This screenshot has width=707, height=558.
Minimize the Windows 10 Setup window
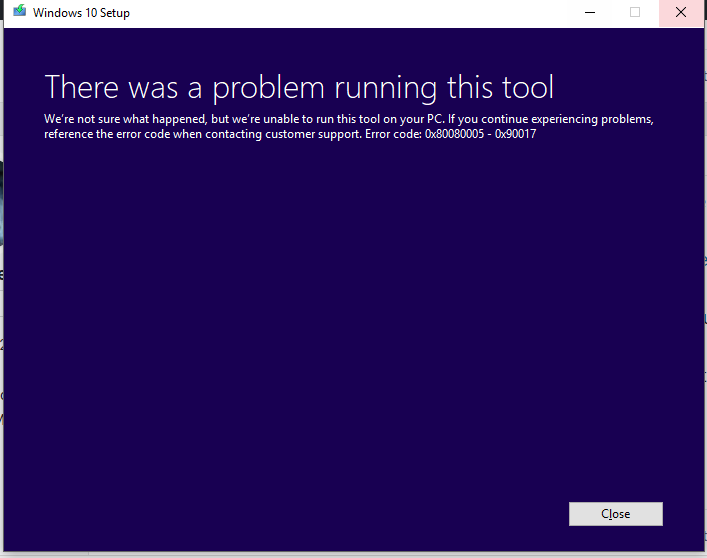(x=590, y=13)
